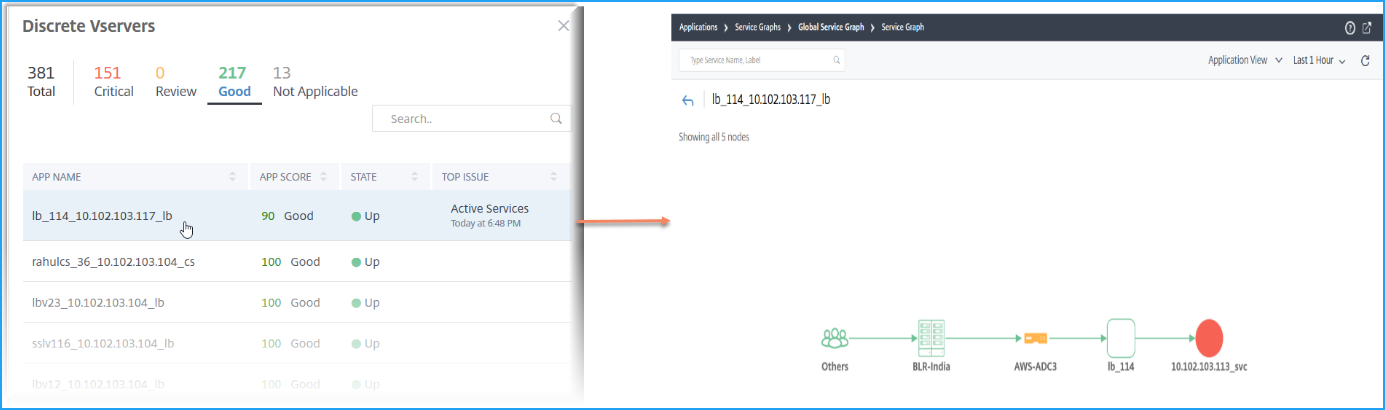Open app lbv23_10.102.103.104_lb row
The height and width of the screenshot is (410, 1385).
point(297,302)
